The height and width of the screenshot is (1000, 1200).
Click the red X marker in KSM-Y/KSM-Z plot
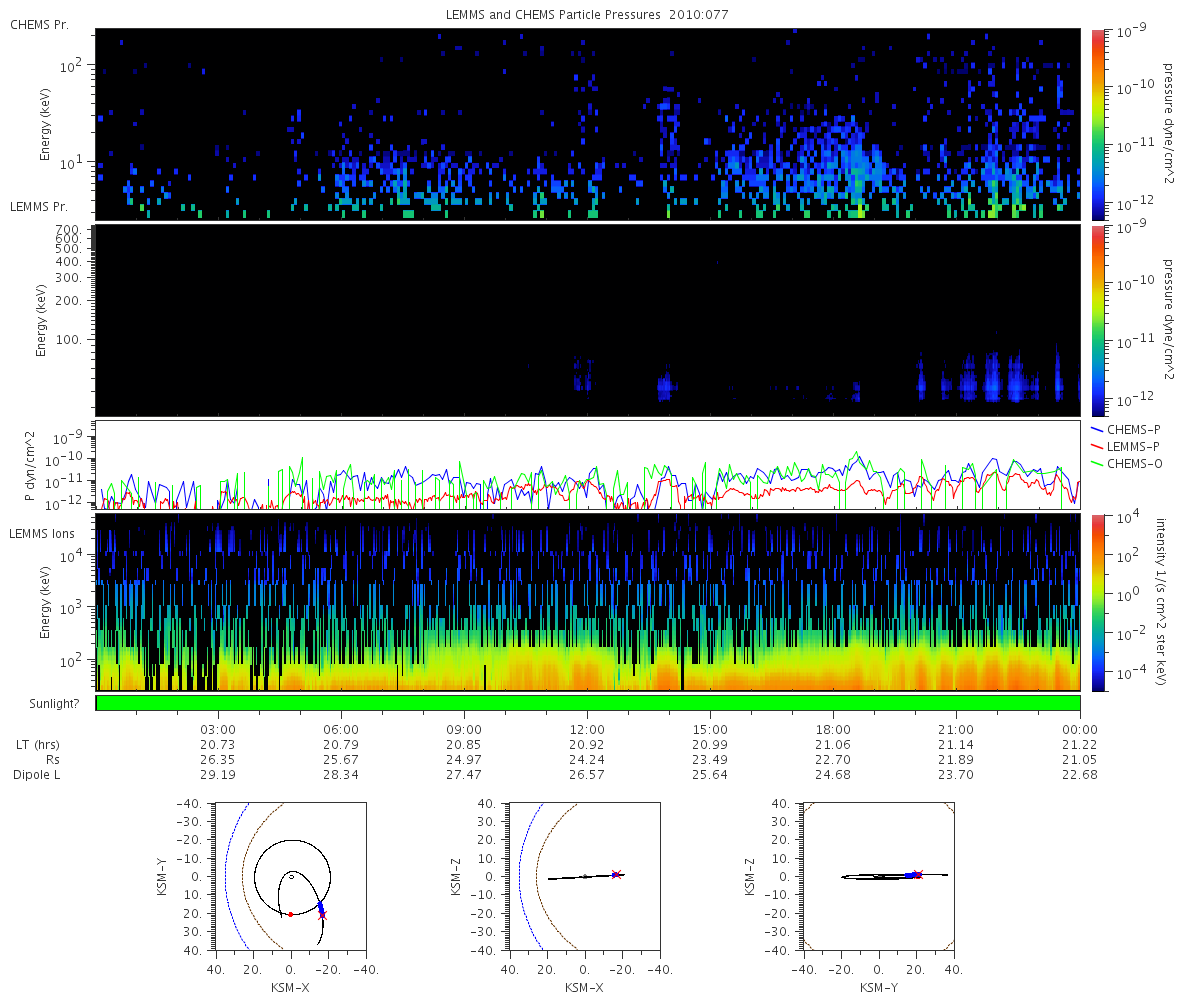tap(917, 874)
